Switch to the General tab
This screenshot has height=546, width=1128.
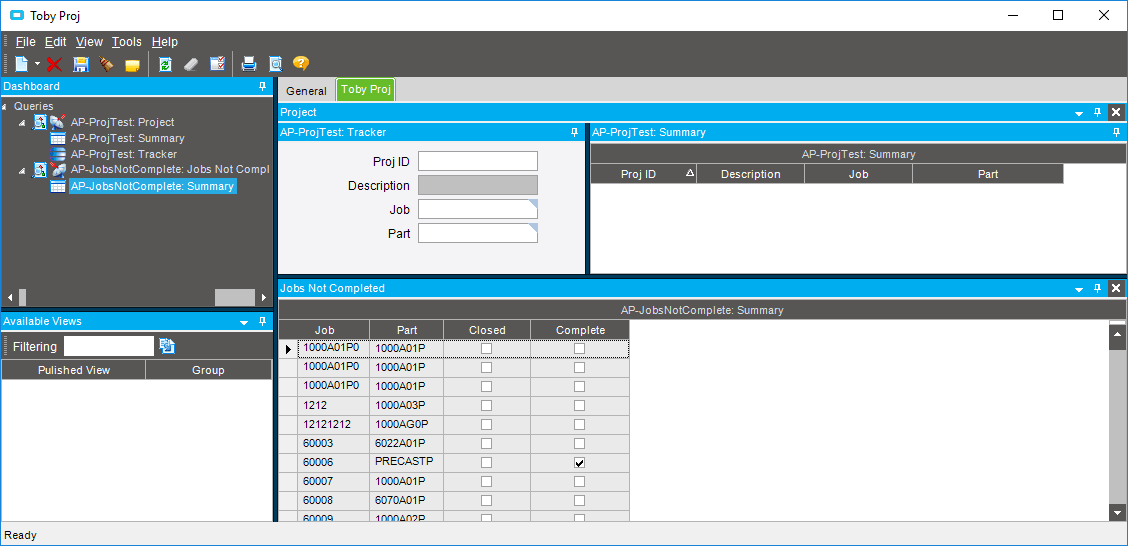click(306, 91)
